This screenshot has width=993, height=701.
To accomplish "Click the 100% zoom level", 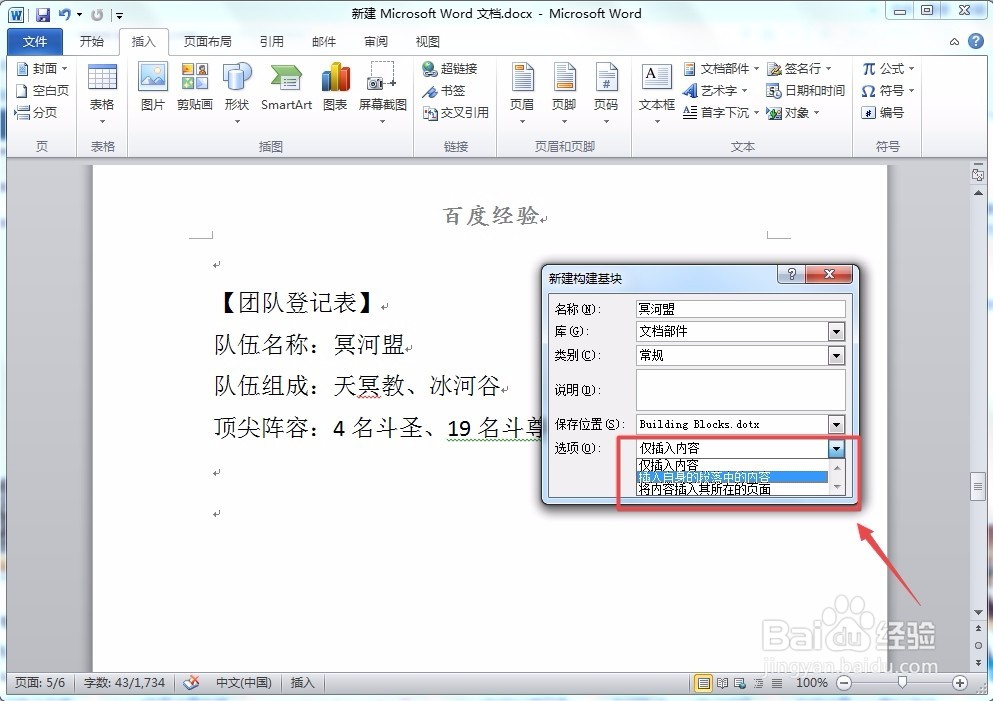I will [x=811, y=683].
